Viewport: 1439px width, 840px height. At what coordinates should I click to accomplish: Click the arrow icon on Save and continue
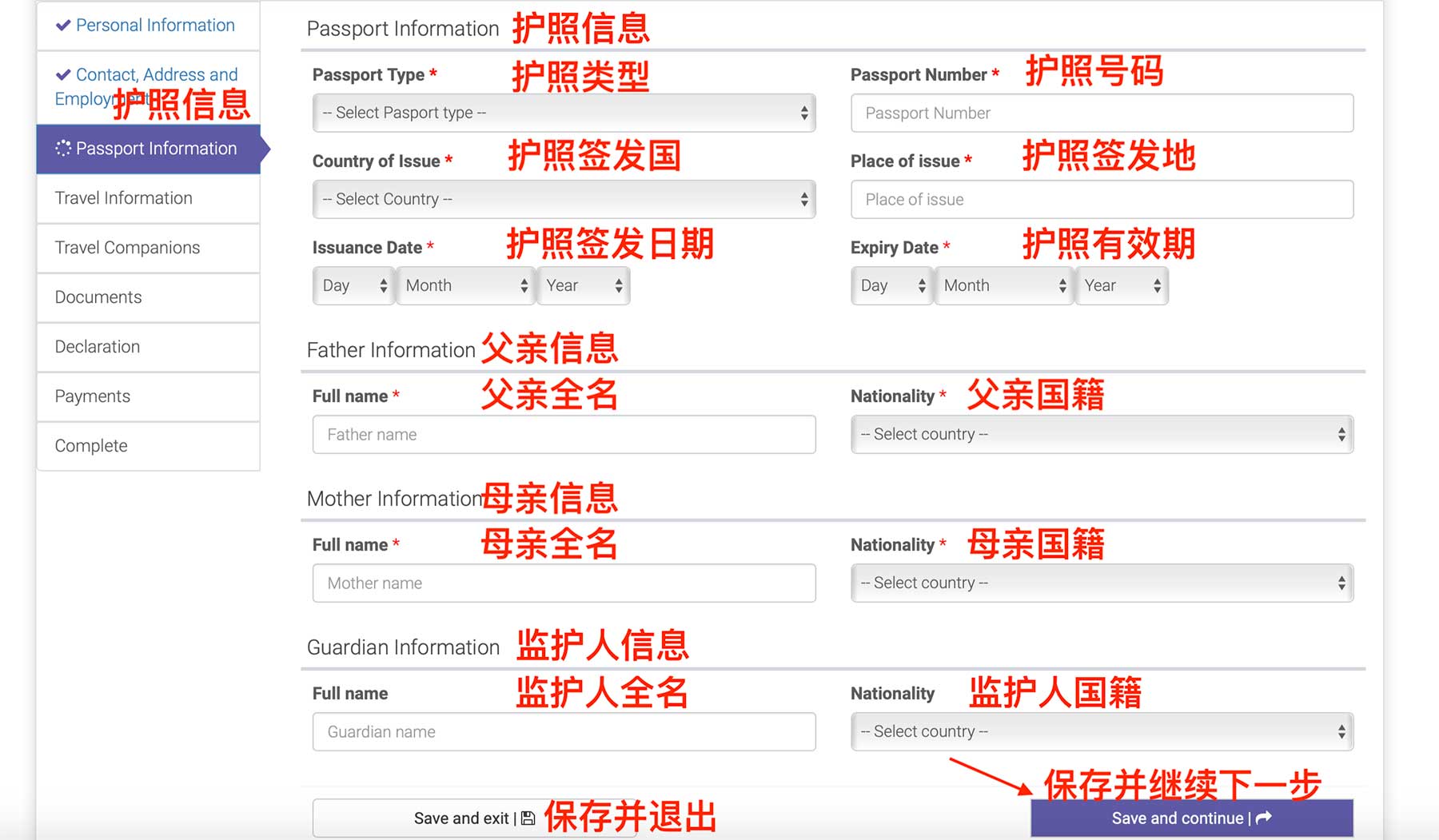pos(1264,818)
